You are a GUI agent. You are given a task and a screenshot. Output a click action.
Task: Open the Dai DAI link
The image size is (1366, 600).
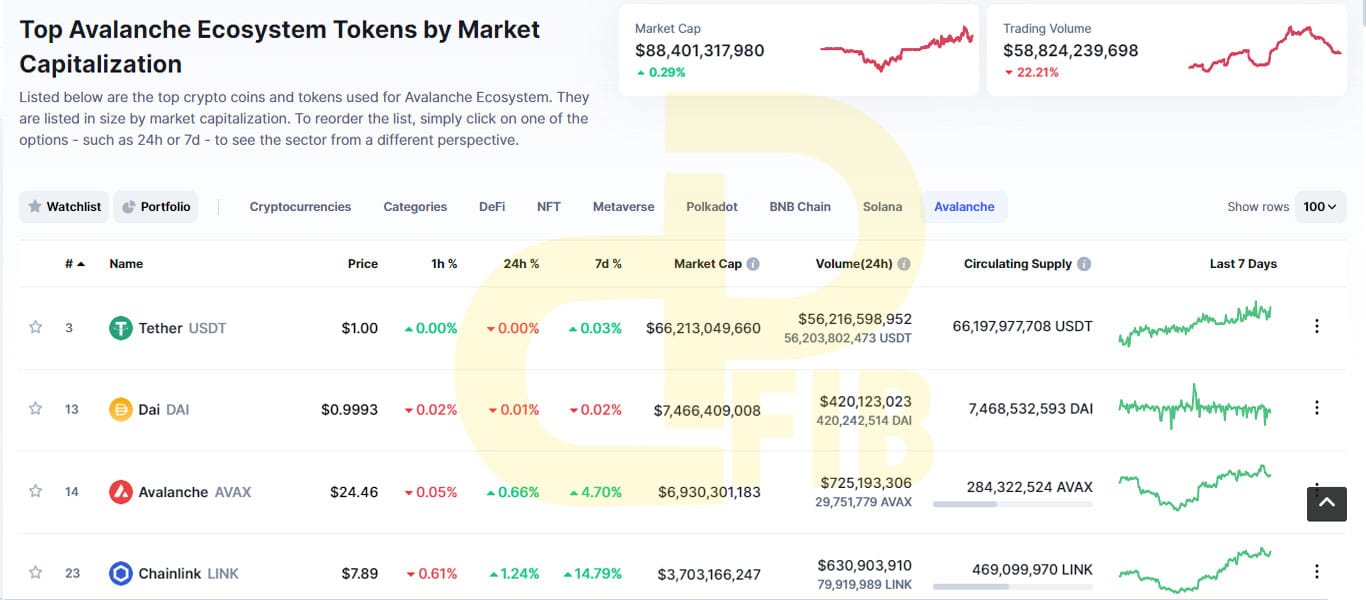tap(164, 410)
